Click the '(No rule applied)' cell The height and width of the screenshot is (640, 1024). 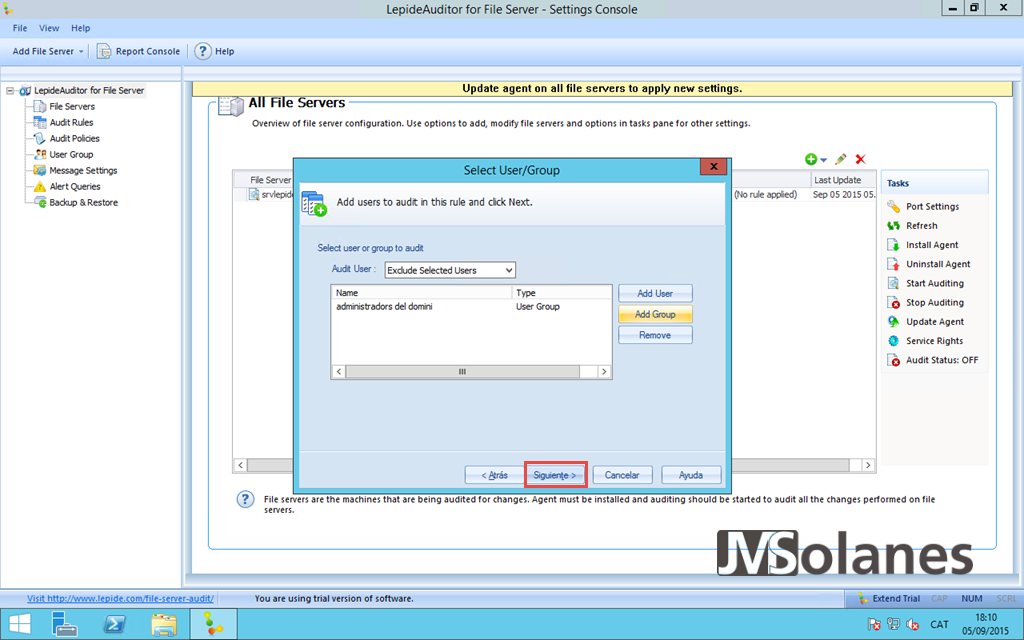coord(765,195)
